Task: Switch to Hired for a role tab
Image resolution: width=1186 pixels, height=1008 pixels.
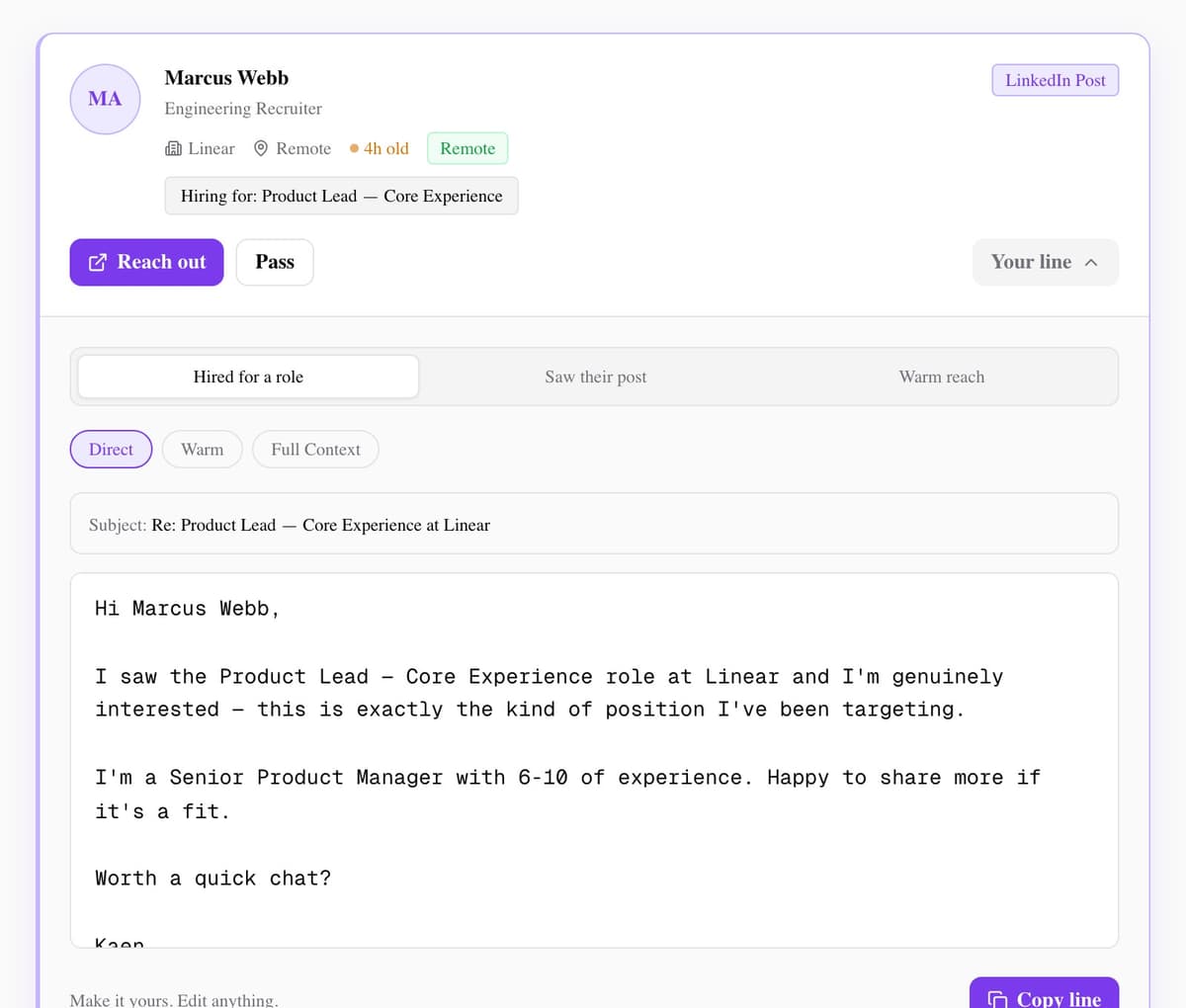Action: [x=248, y=377]
